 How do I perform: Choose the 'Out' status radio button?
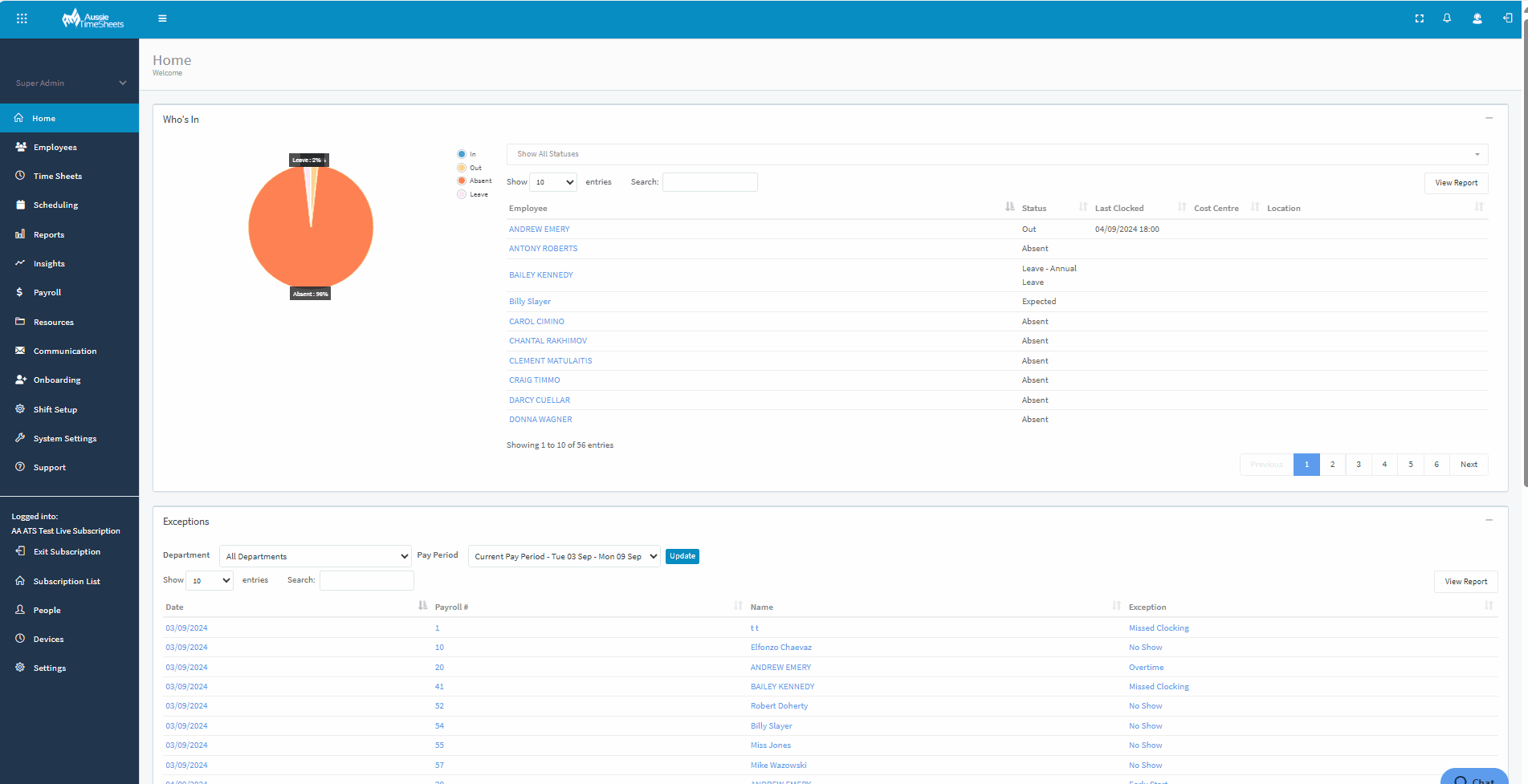[461, 167]
